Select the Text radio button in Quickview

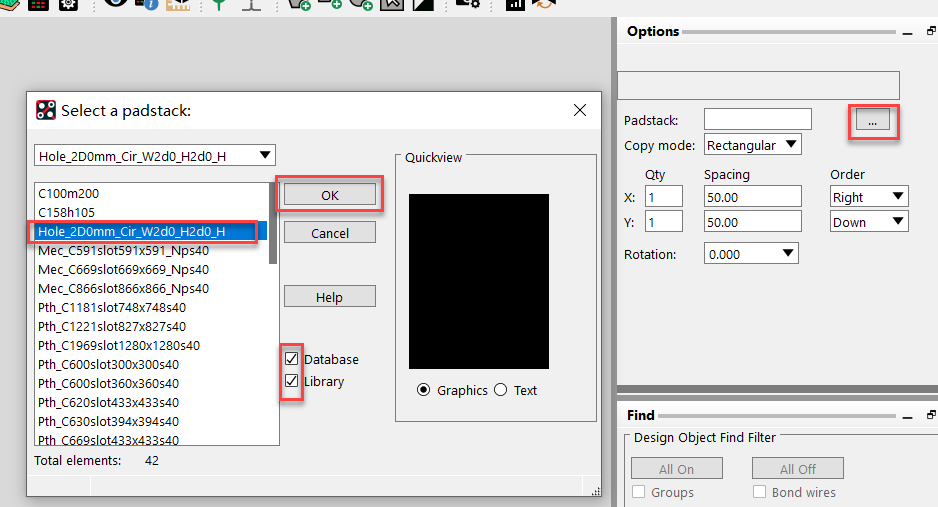click(500, 390)
